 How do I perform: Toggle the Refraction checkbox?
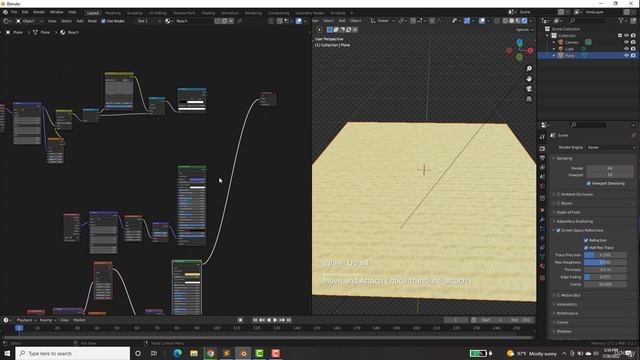(x=586, y=240)
